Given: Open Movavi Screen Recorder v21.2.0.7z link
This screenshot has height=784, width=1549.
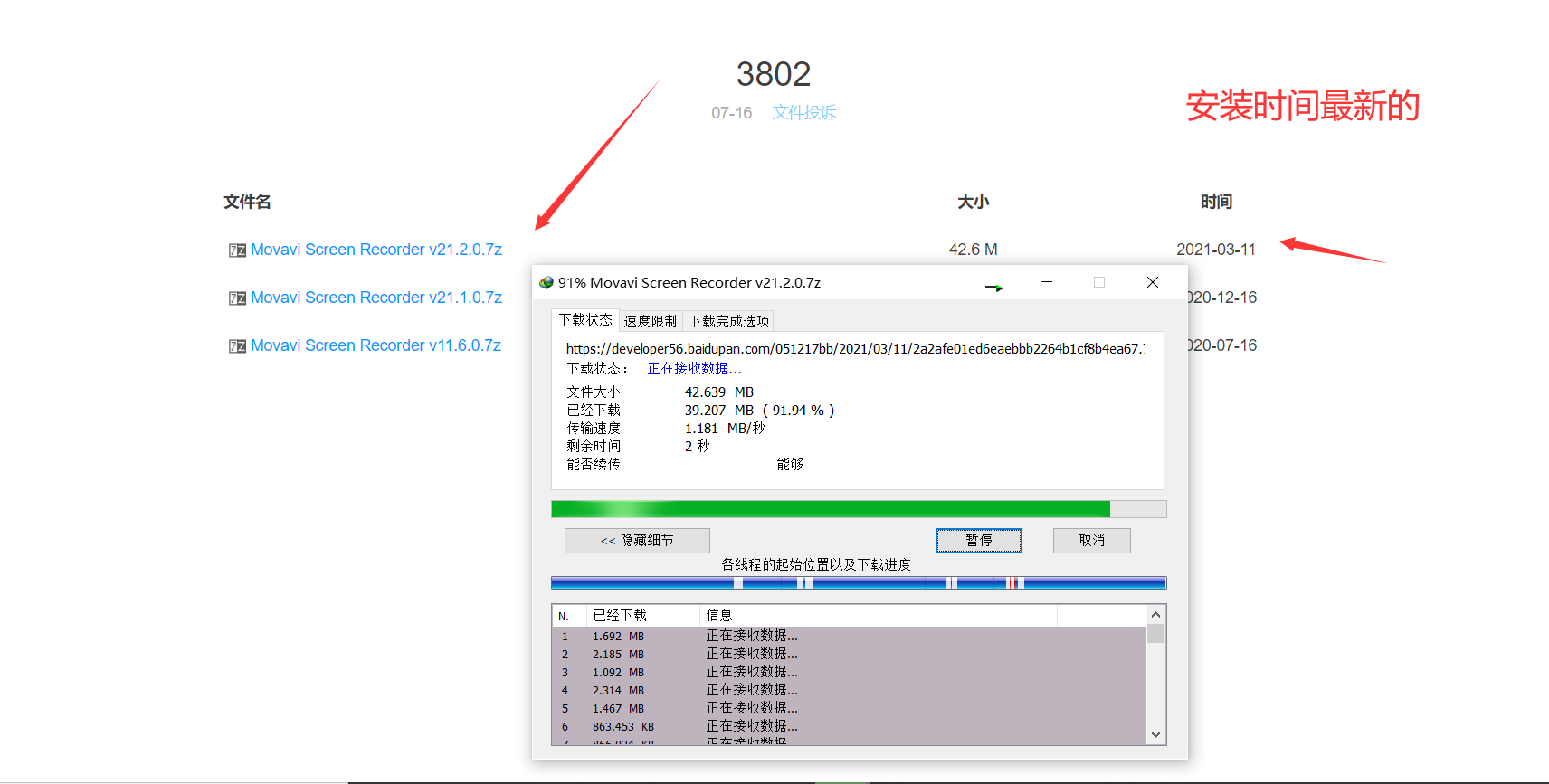Looking at the screenshot, I should [x=376, y=250].
